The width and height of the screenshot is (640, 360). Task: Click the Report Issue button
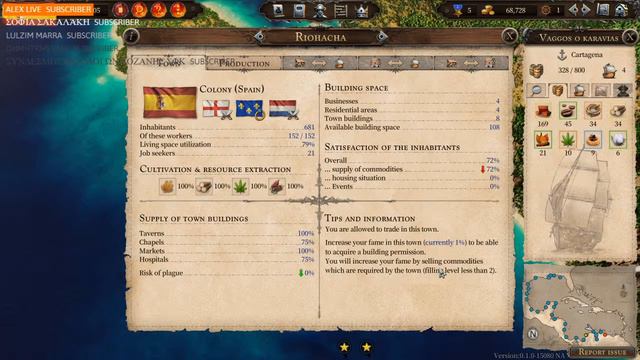602,352
